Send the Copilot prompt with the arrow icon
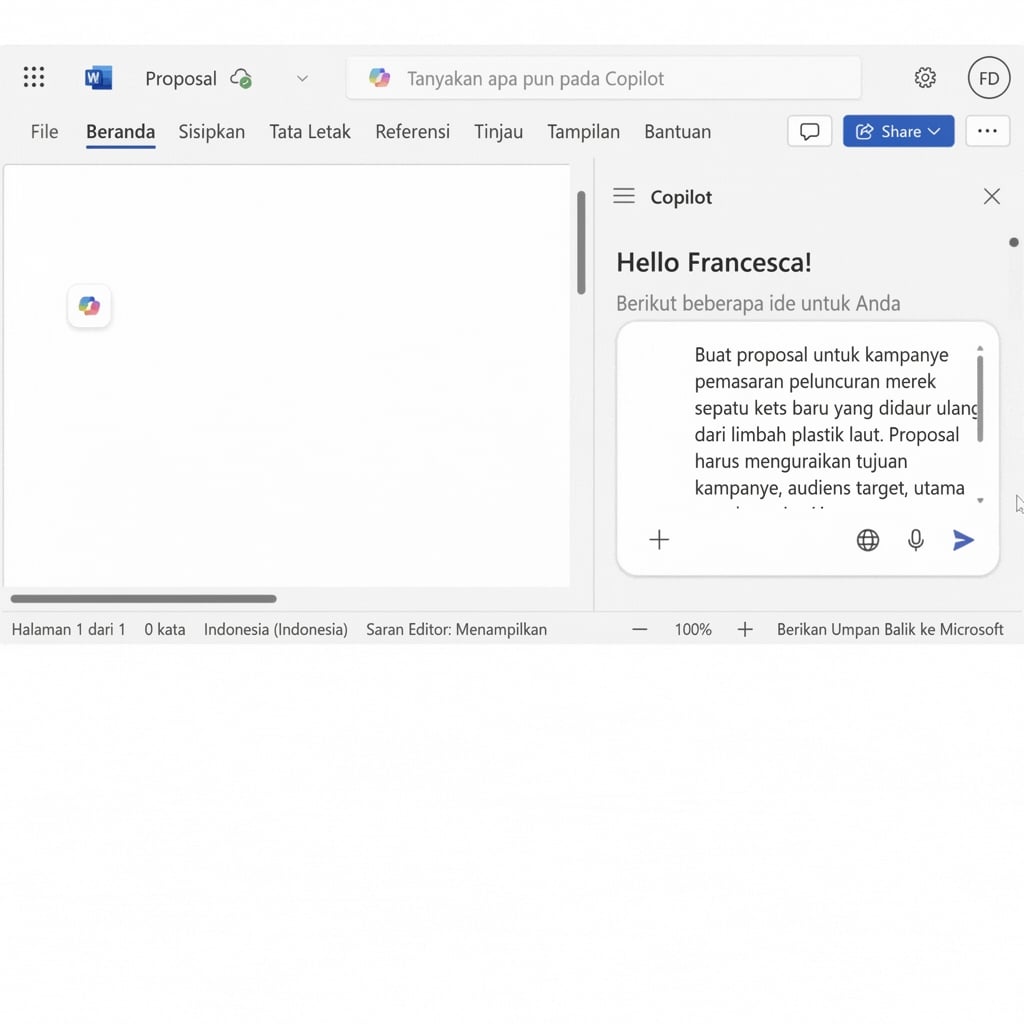This screenshot has width=1024, height=1024. coord(962,540)
